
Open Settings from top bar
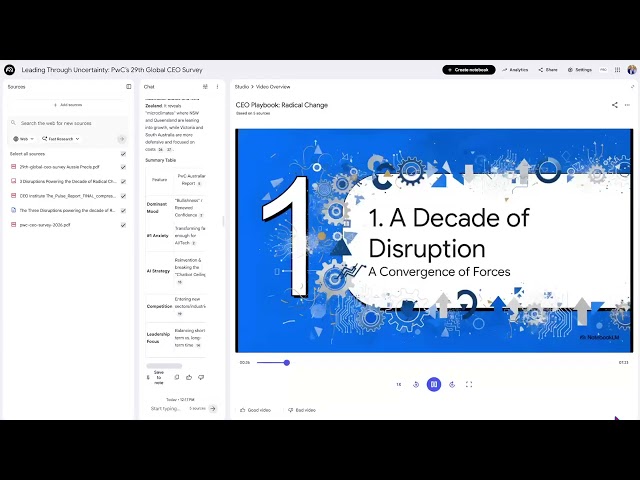(x=580, y=70)
